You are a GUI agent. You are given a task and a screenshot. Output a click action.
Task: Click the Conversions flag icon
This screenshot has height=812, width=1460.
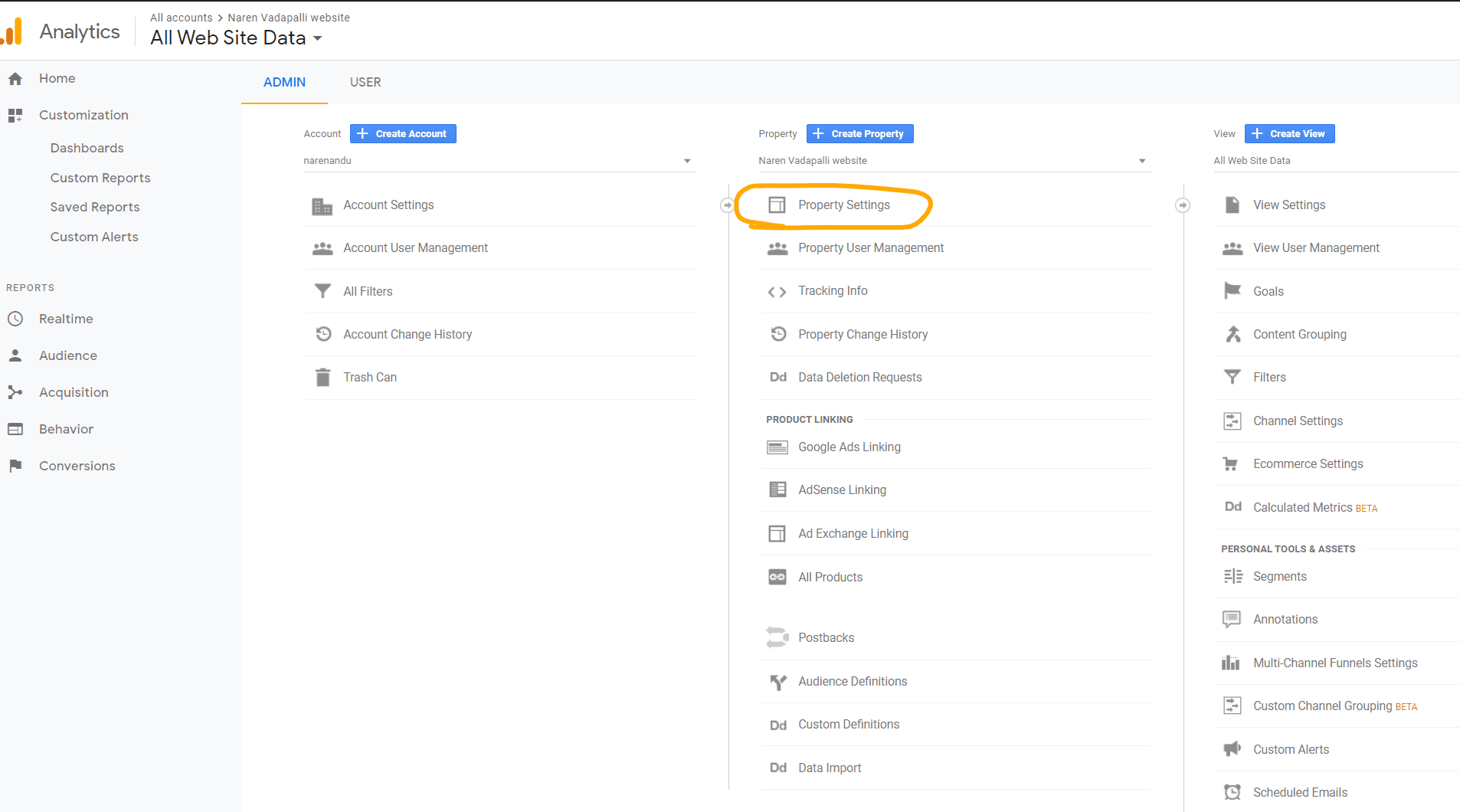(15, 466)
